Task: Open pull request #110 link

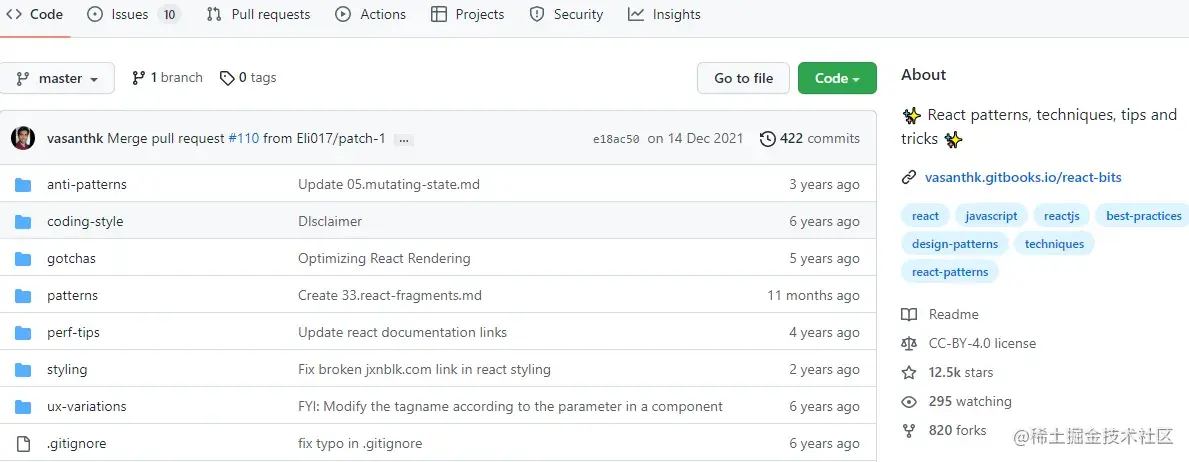Action: coord(244,139)
